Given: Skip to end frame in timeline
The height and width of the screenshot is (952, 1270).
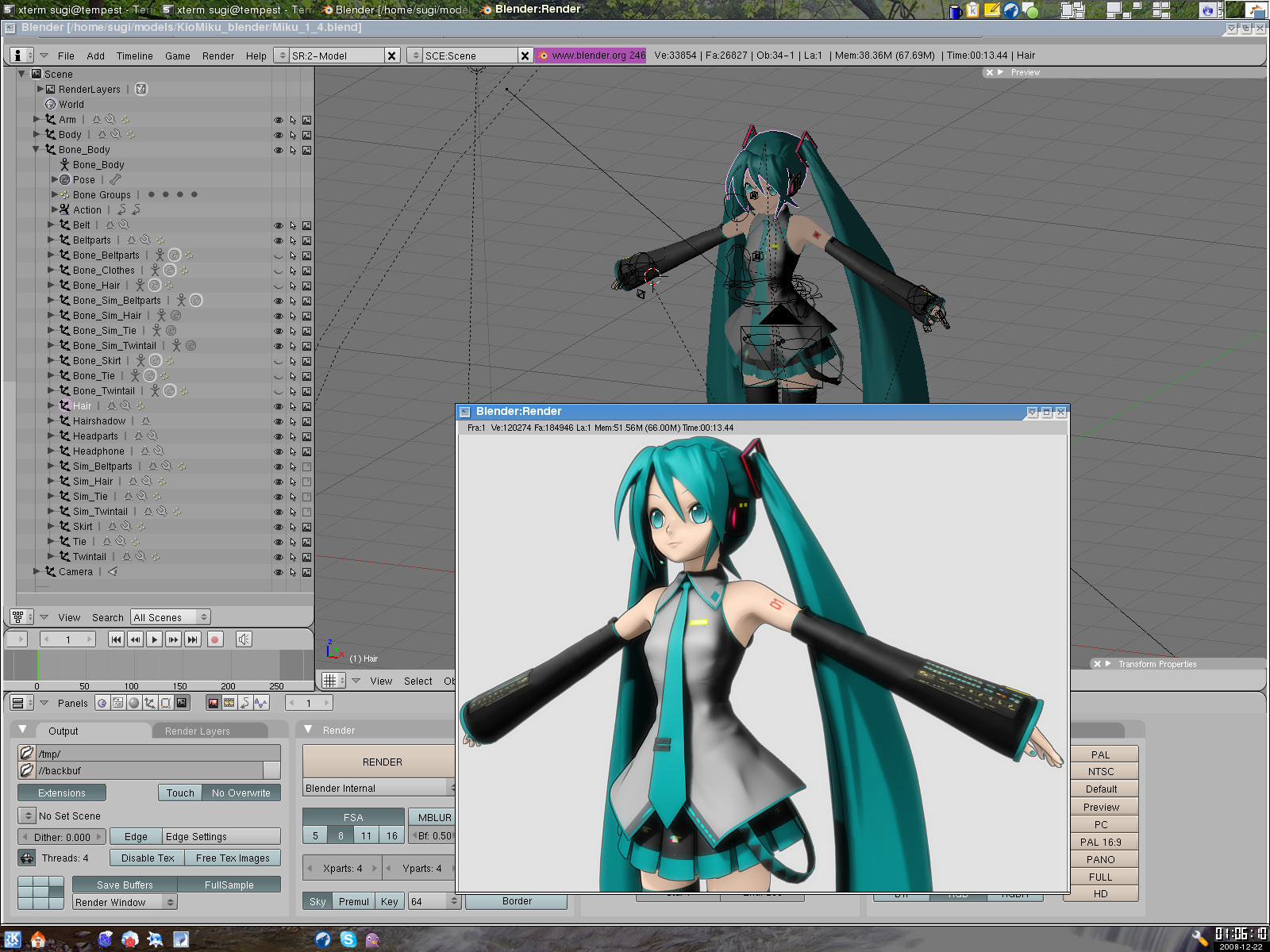Looking at the screenshot, I should (x=192, y=639).
